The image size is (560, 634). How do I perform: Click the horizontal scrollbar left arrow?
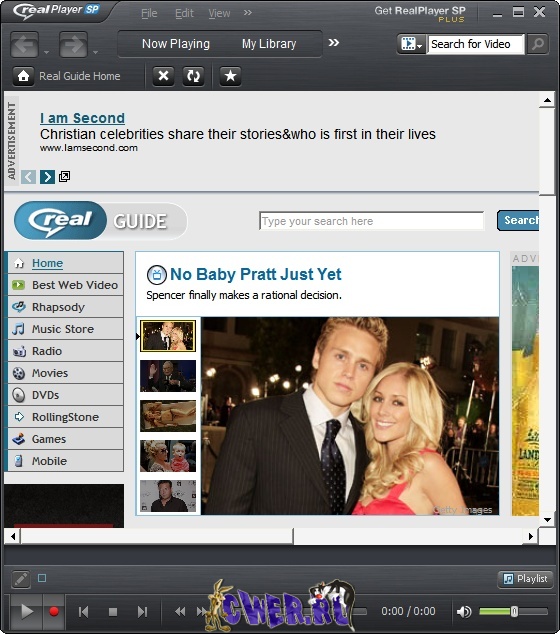[13, 537]
